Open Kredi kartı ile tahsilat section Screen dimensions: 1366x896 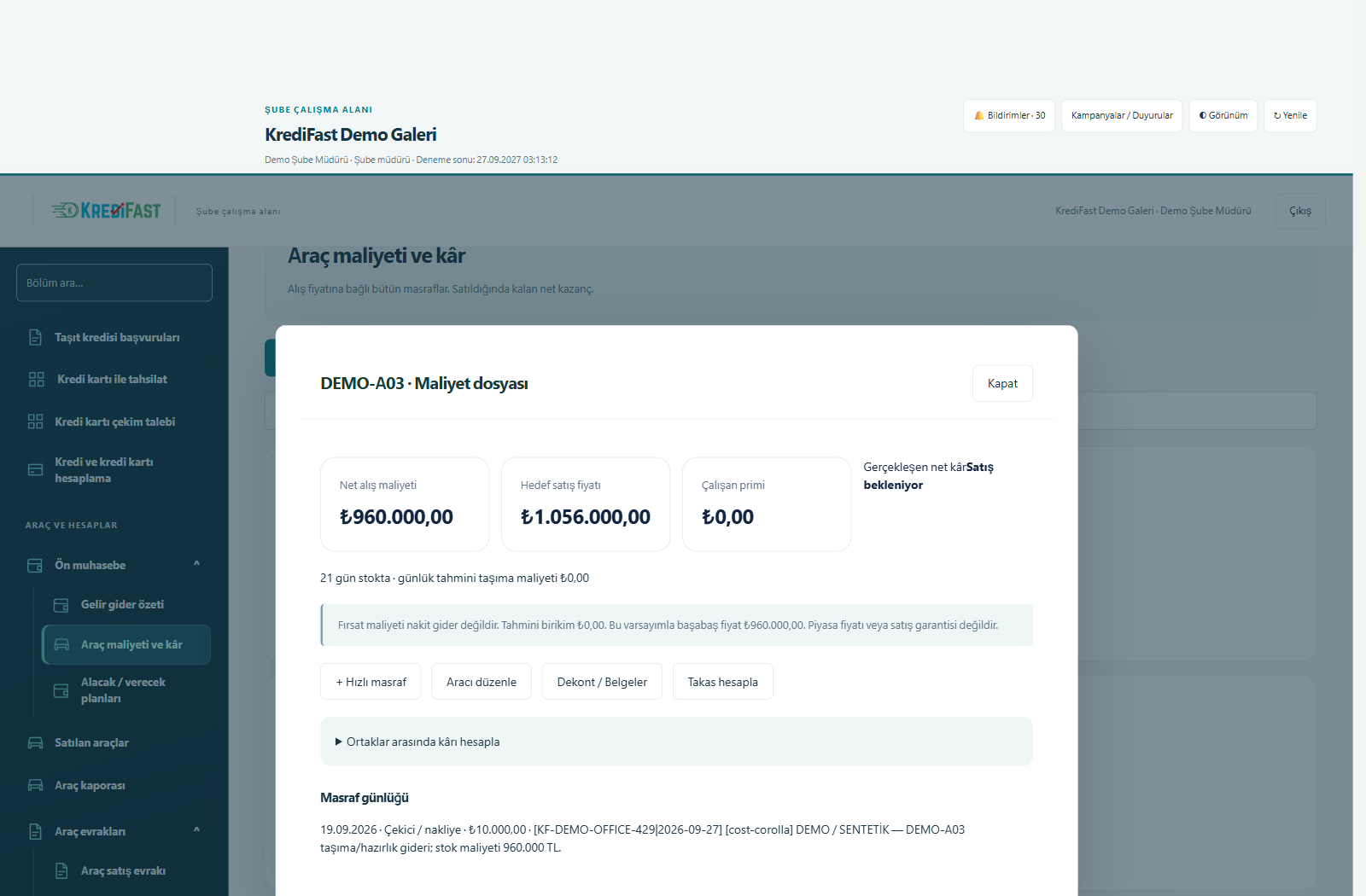114,379
